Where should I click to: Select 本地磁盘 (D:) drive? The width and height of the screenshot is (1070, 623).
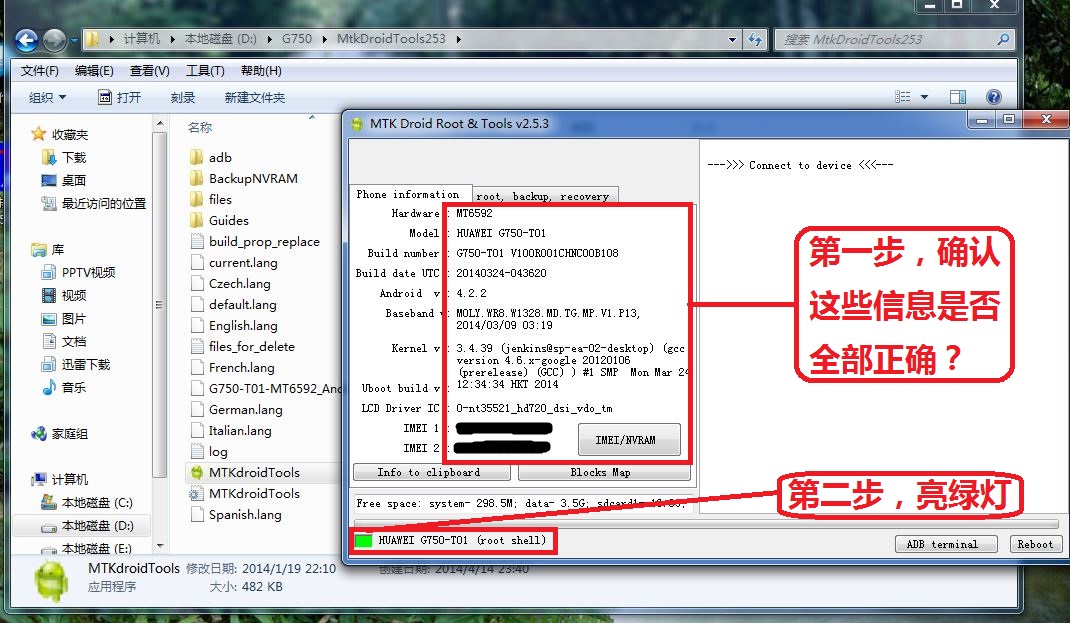[x=87, y=526]
